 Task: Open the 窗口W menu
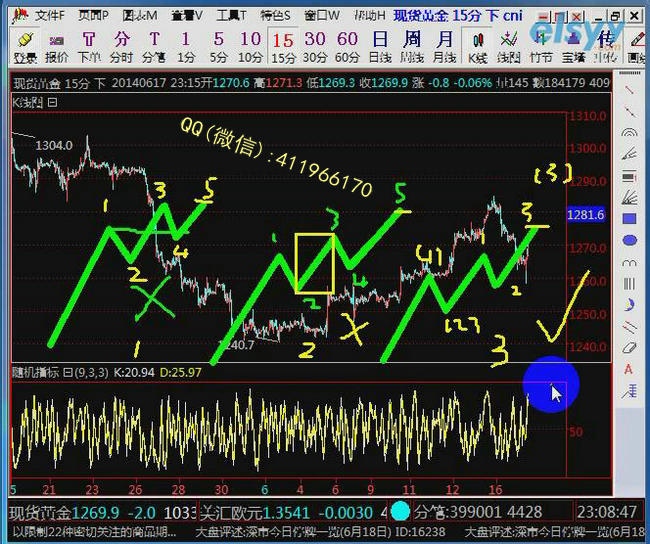(x=322, y=16)
